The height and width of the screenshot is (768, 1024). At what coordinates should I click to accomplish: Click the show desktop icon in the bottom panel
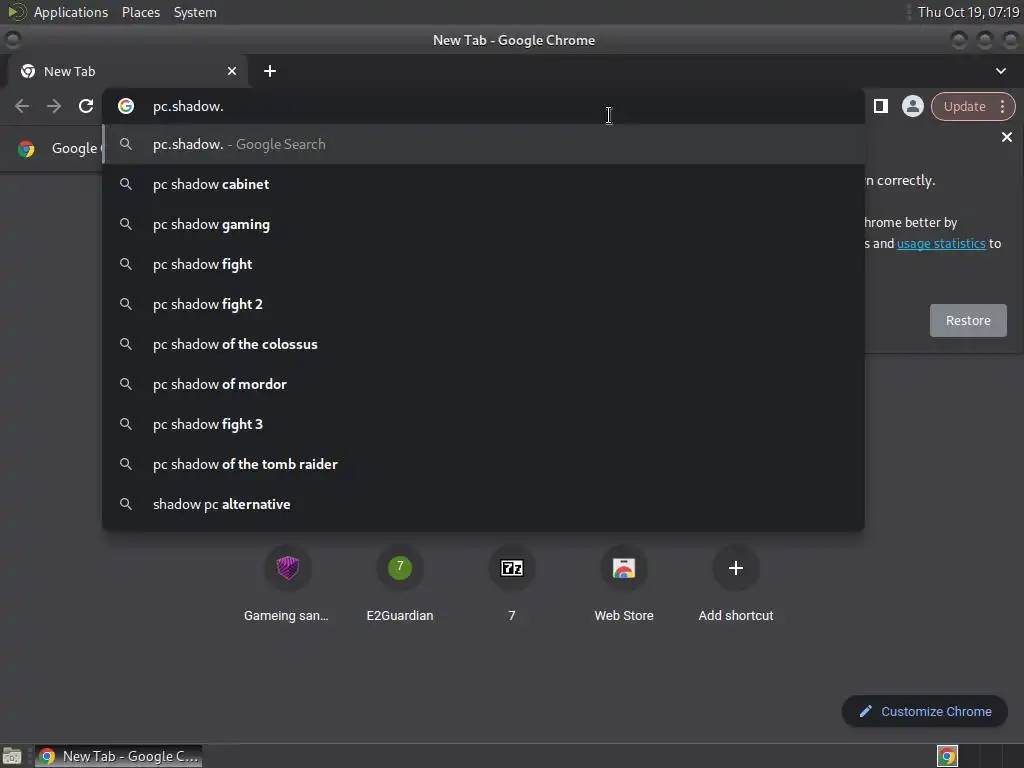click(x=12, y=756)
